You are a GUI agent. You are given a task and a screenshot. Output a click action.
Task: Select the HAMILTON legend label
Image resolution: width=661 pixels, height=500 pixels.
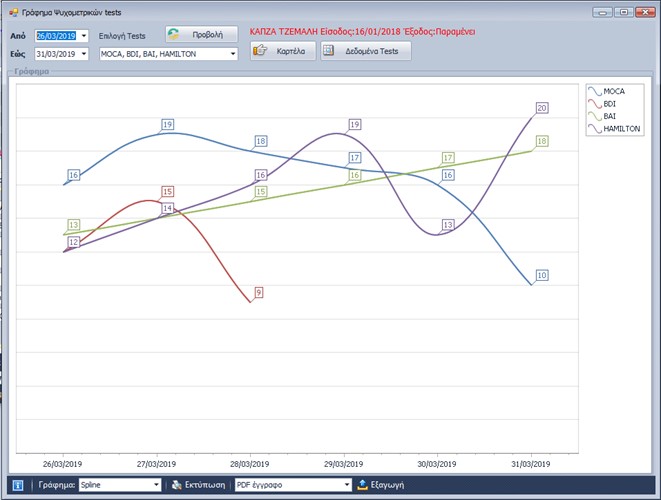click(x=622, y=129)
